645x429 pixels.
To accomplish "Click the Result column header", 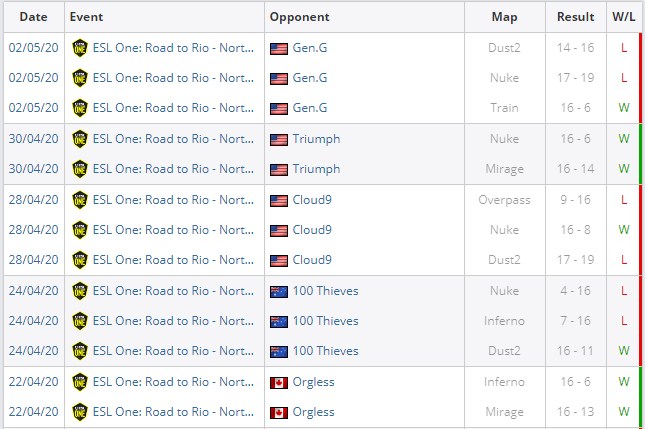I will [x=576, y=17].
